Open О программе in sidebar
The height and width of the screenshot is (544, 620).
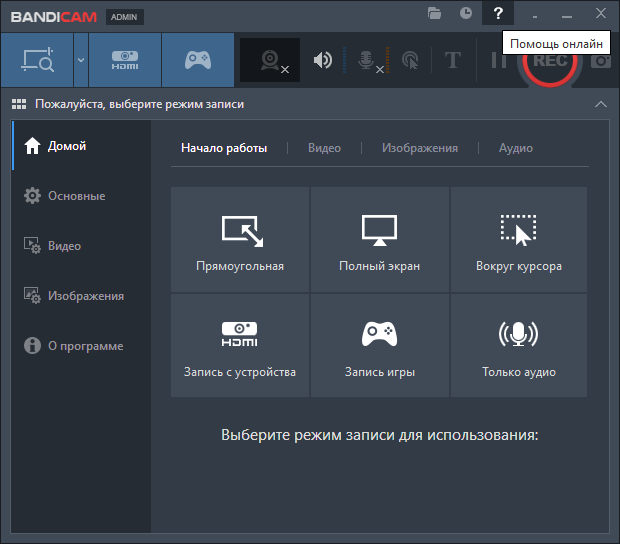pyautogui.click(x=81, y=346)
